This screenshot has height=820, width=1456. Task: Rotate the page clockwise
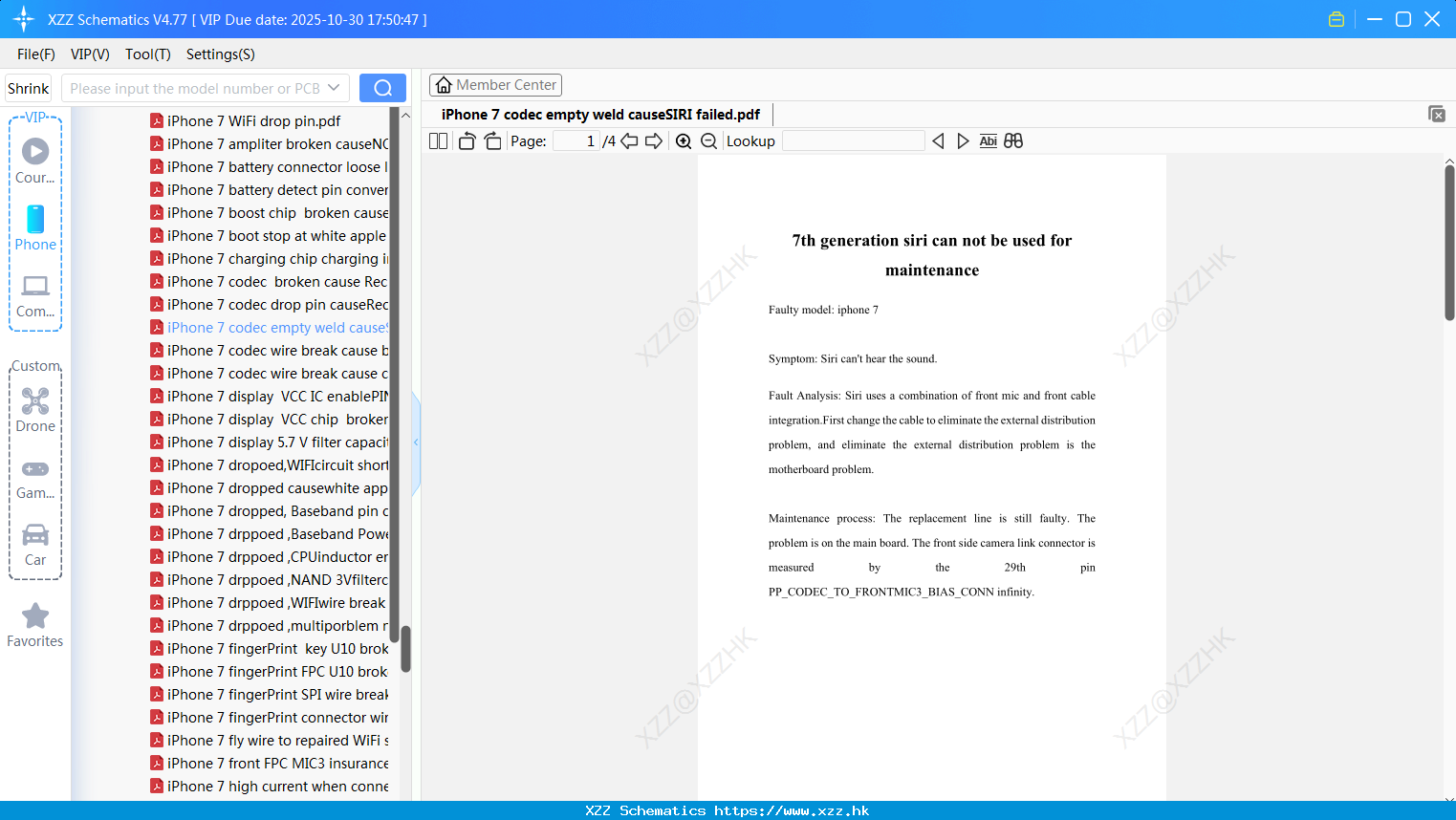492,141
